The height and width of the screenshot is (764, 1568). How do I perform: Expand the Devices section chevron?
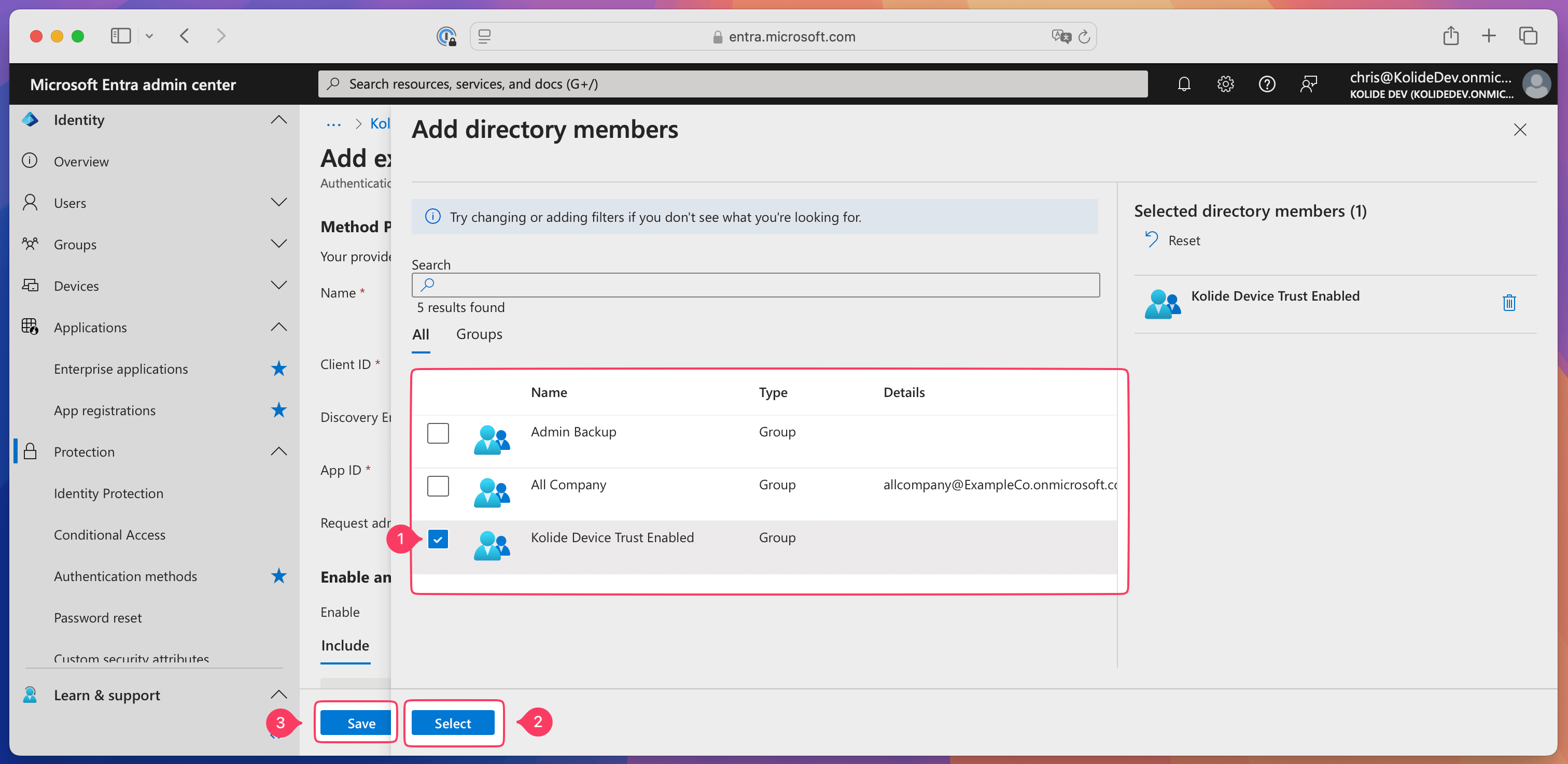click(279, 285)
